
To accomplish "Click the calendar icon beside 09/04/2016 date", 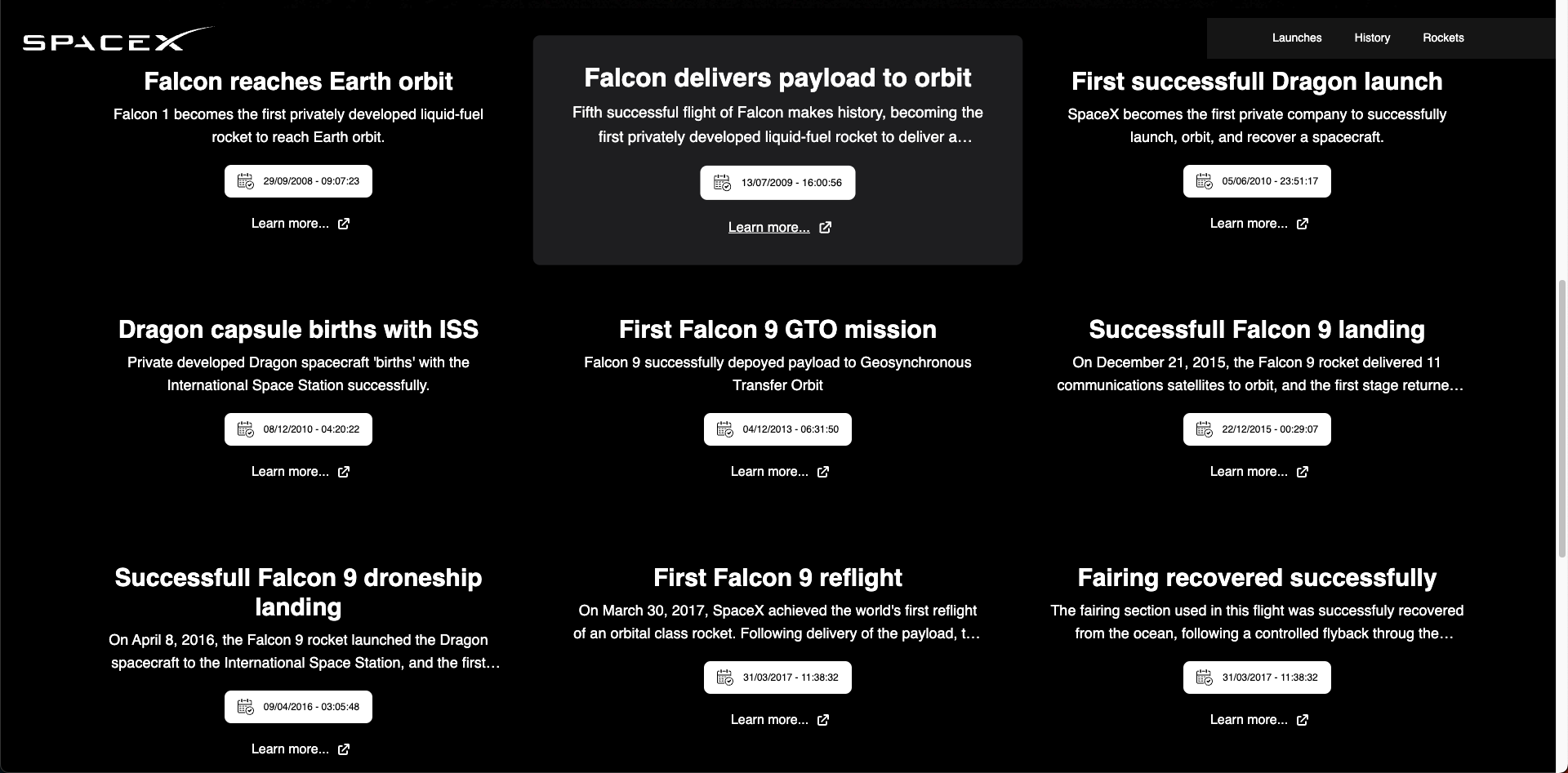I will pos(247,707).
